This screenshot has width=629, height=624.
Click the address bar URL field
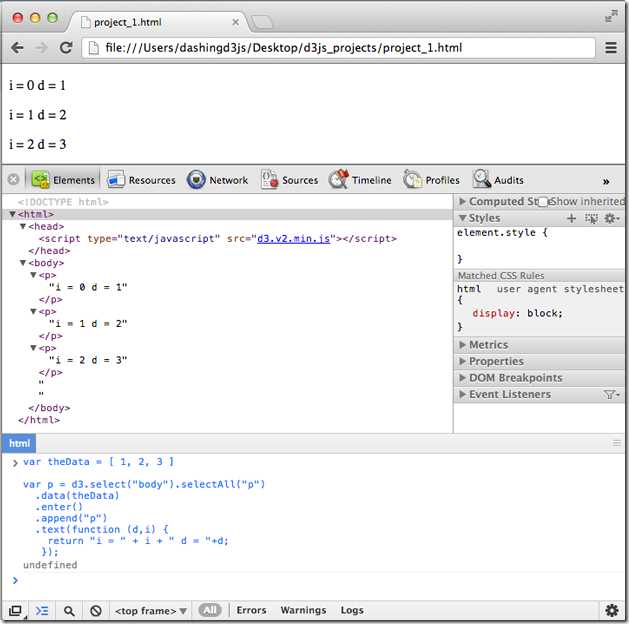(338, 48)
